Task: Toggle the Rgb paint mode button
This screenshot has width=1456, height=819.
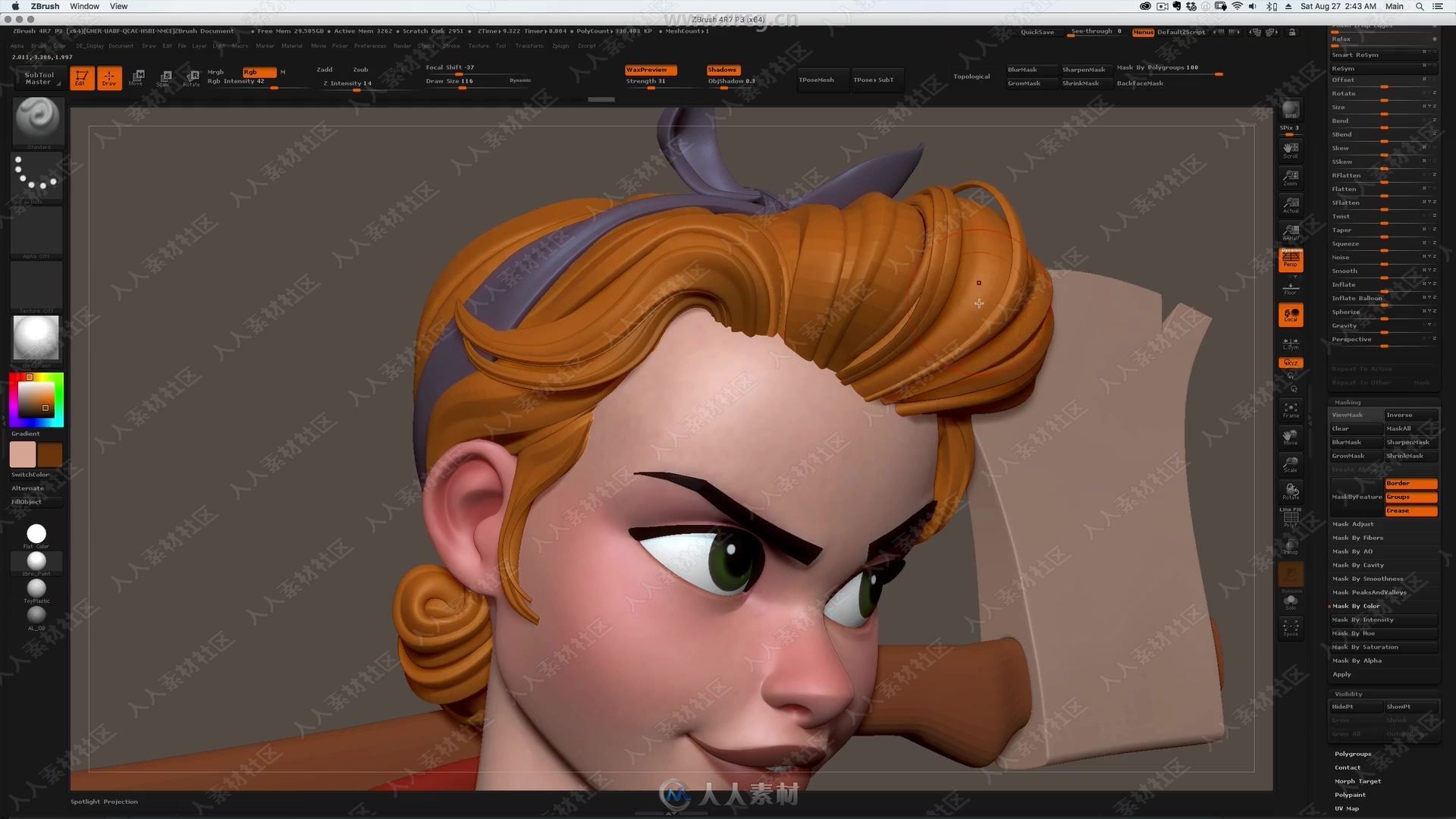Action: pyautogui.click(x=259, y=71)
